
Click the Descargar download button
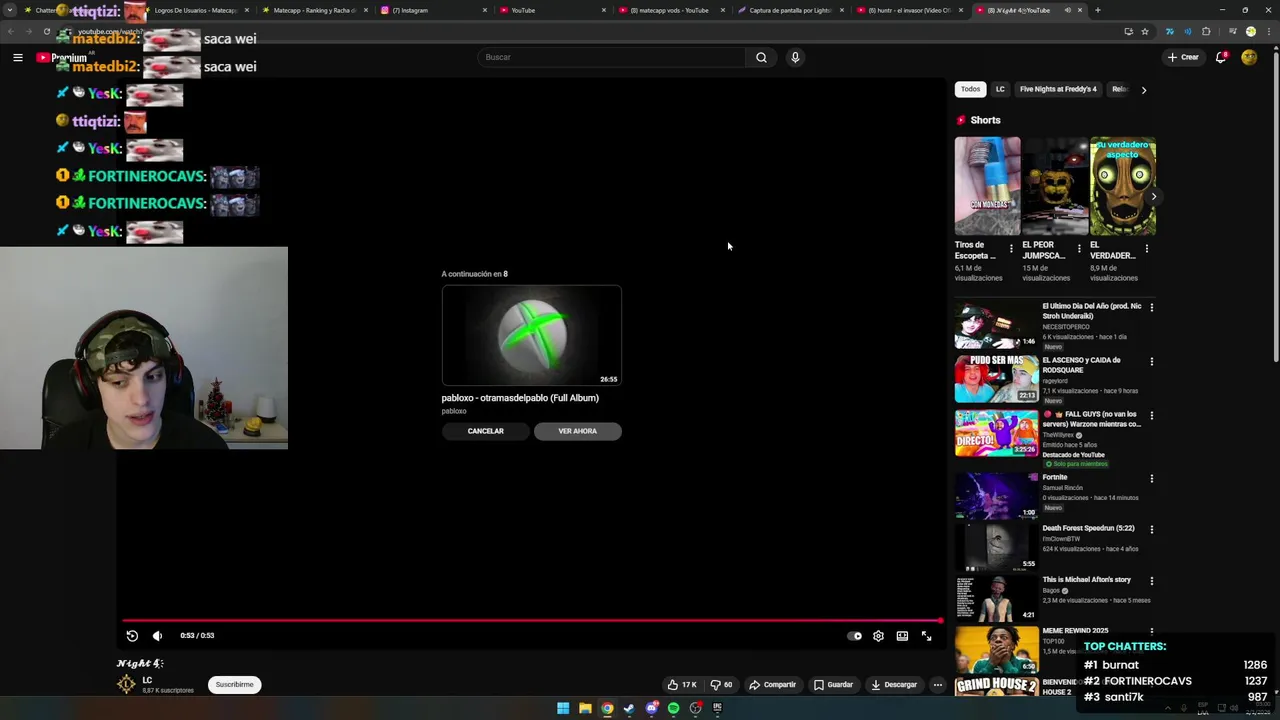[x=894, y=685]
